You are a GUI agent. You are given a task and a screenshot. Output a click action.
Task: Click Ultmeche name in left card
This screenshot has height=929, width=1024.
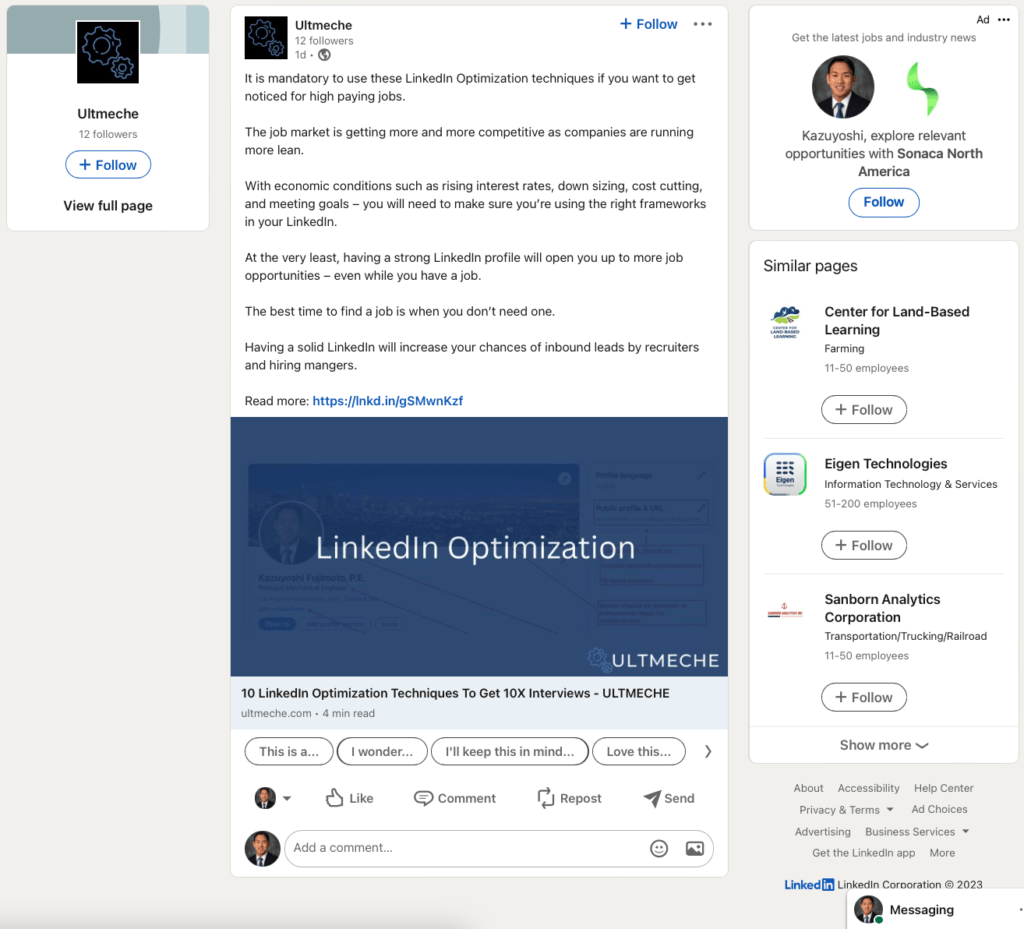point(108,114)
